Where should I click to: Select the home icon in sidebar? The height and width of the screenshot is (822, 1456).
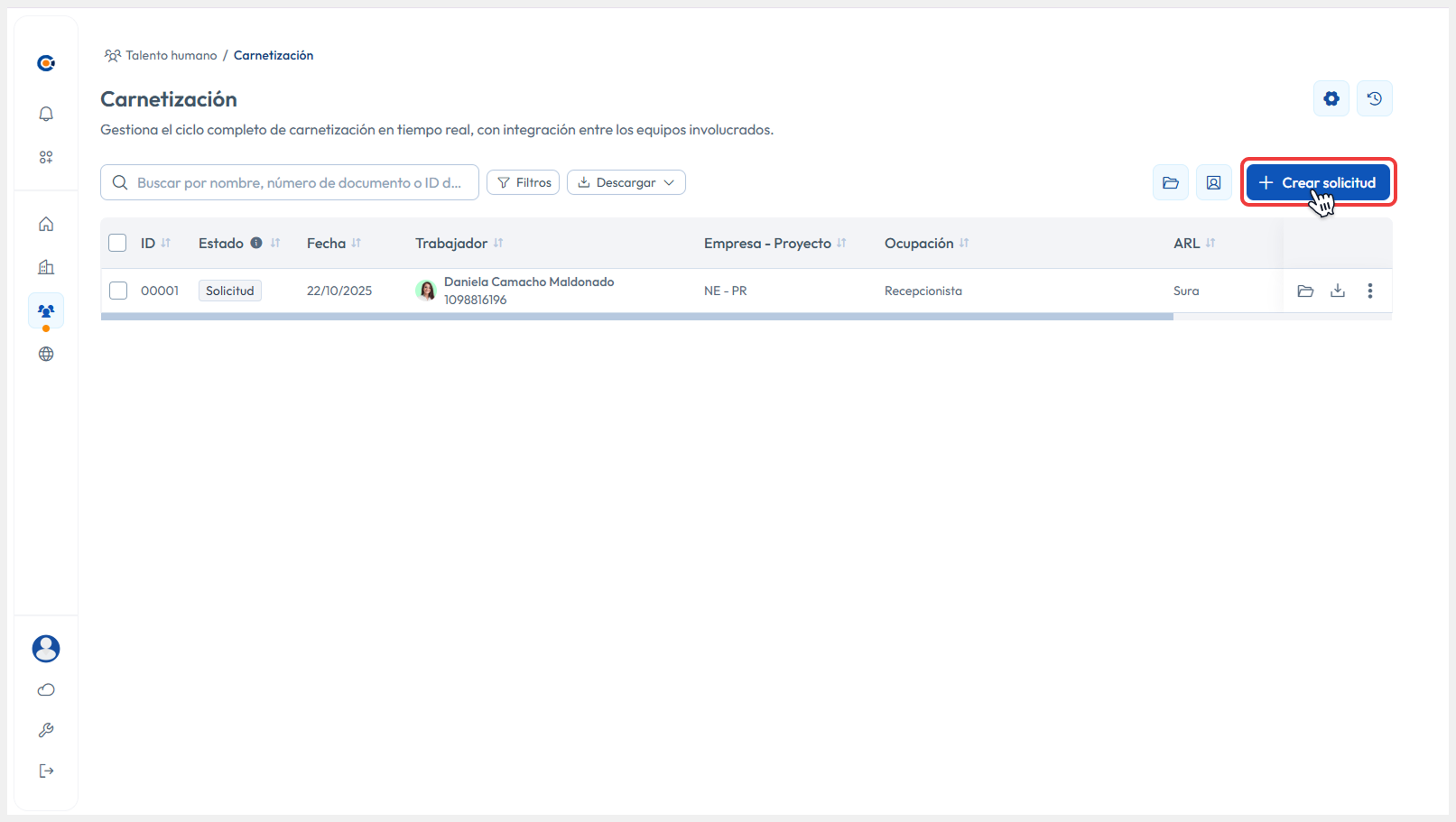point(45,224)
